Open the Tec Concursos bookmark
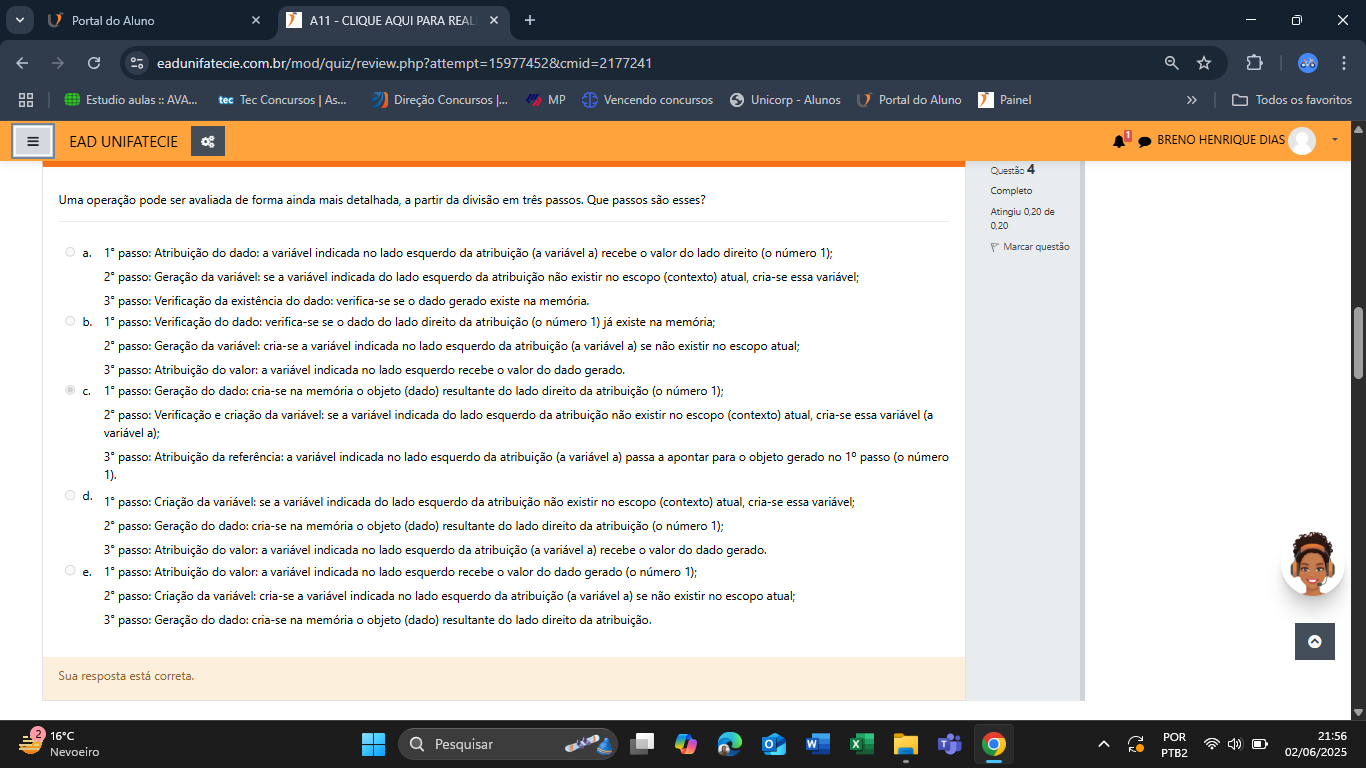This screenshot has height=768, width=1366. click(283, 100)
